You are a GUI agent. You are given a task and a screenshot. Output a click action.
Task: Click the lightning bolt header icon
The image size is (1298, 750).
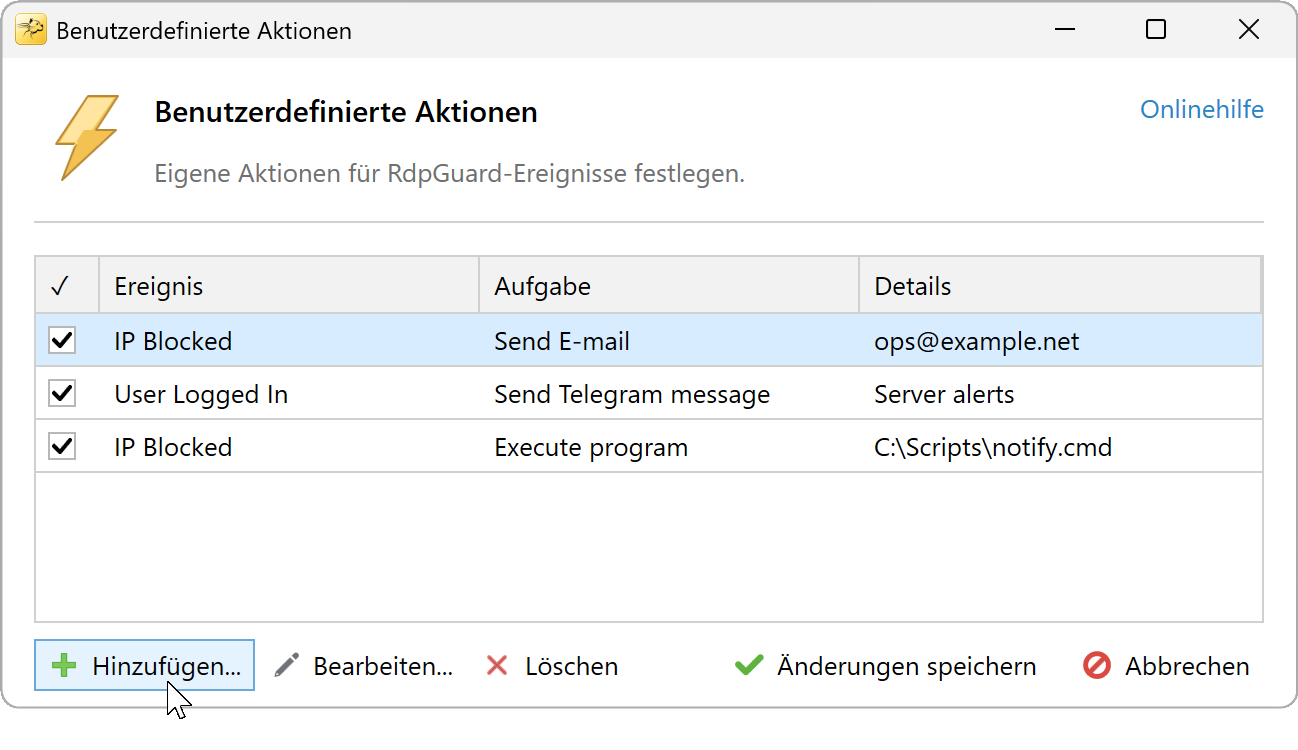tap(87, 138)
